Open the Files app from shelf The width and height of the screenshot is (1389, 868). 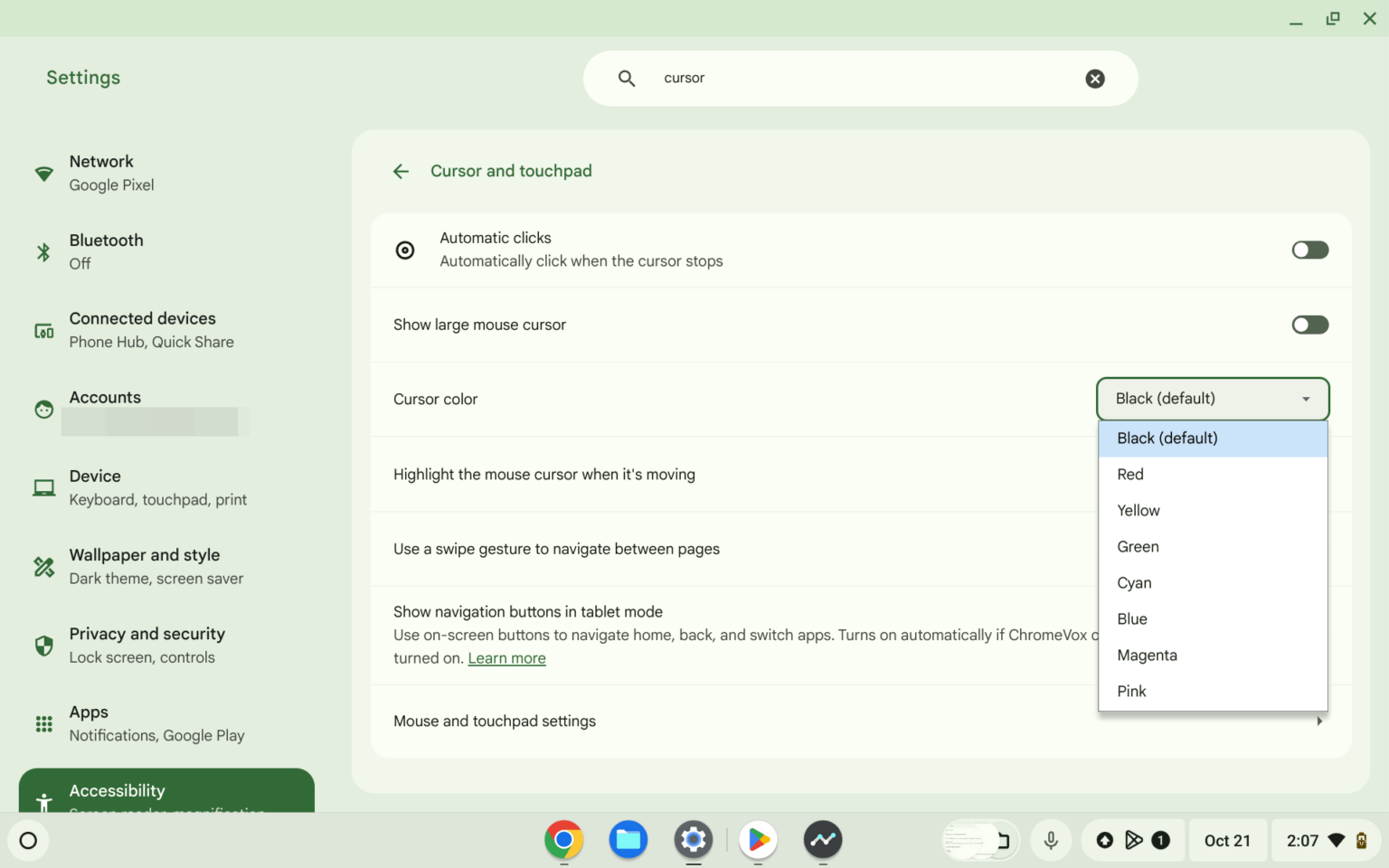[x=628, y=840]
